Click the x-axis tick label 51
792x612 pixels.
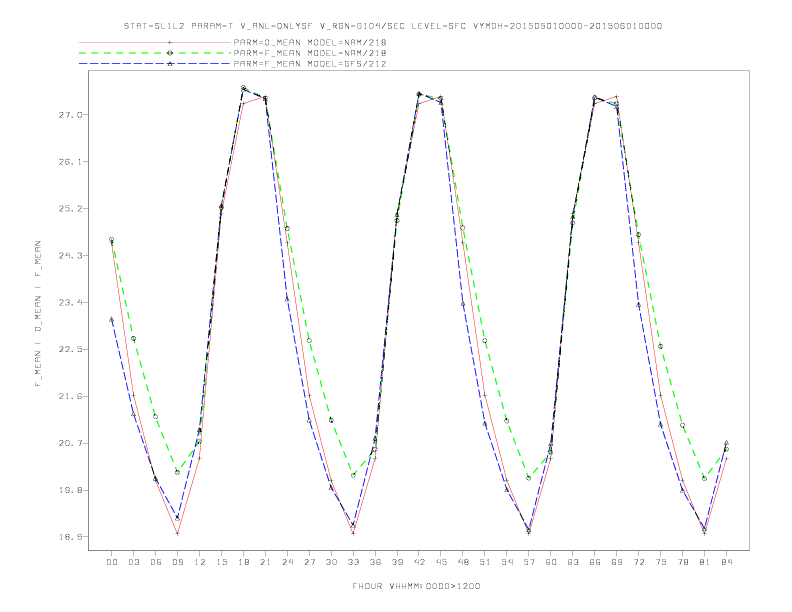[485, 562]
